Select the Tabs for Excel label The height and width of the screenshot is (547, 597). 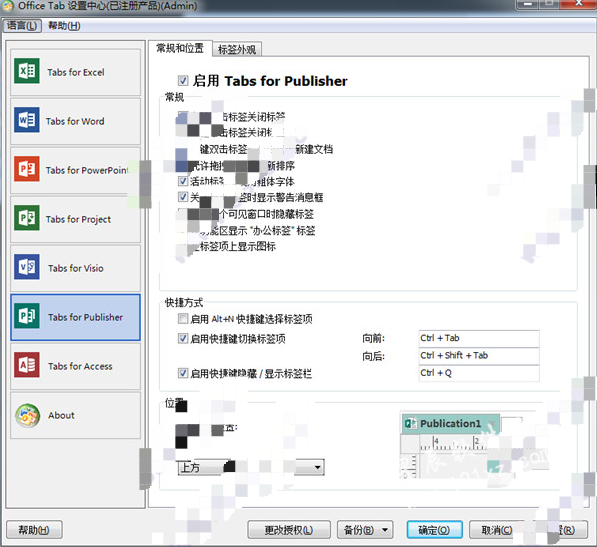pyautogui.click(x=76, y=72)
